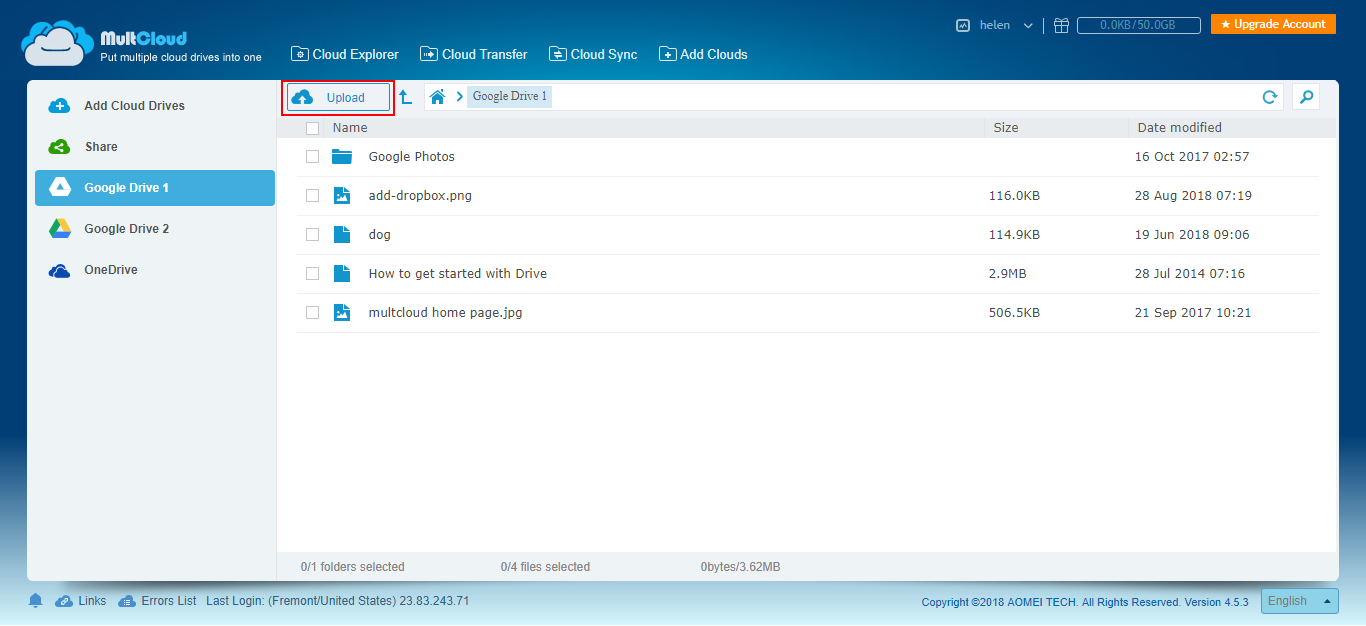
Task: Go up one folder level arrow
Action: (x=406, y=97)
